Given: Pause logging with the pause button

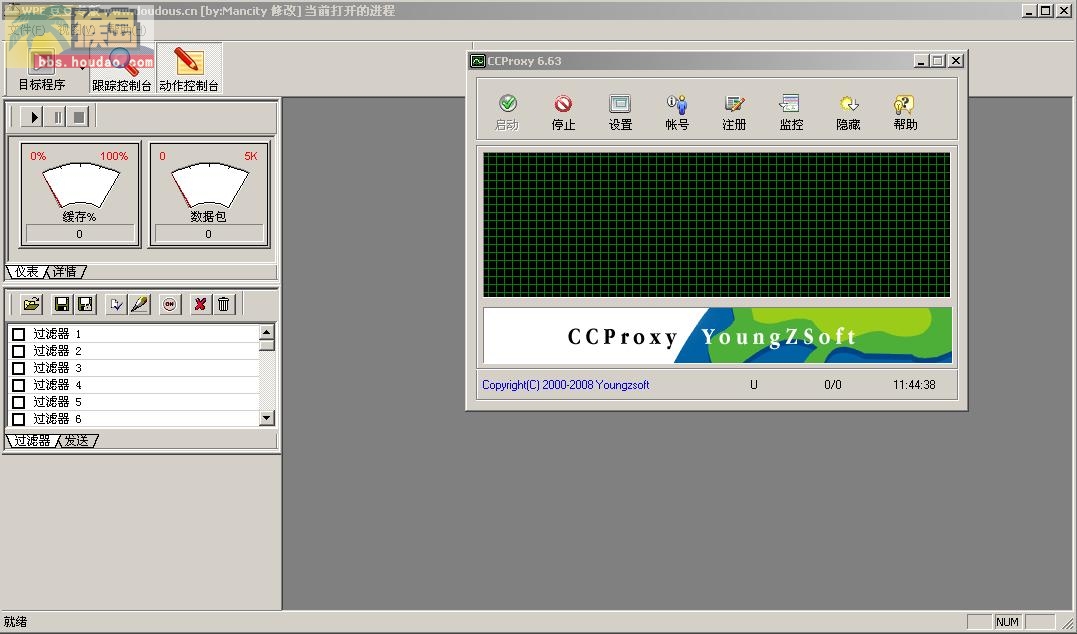Looking at the screenshot, I should pos(57,117).
